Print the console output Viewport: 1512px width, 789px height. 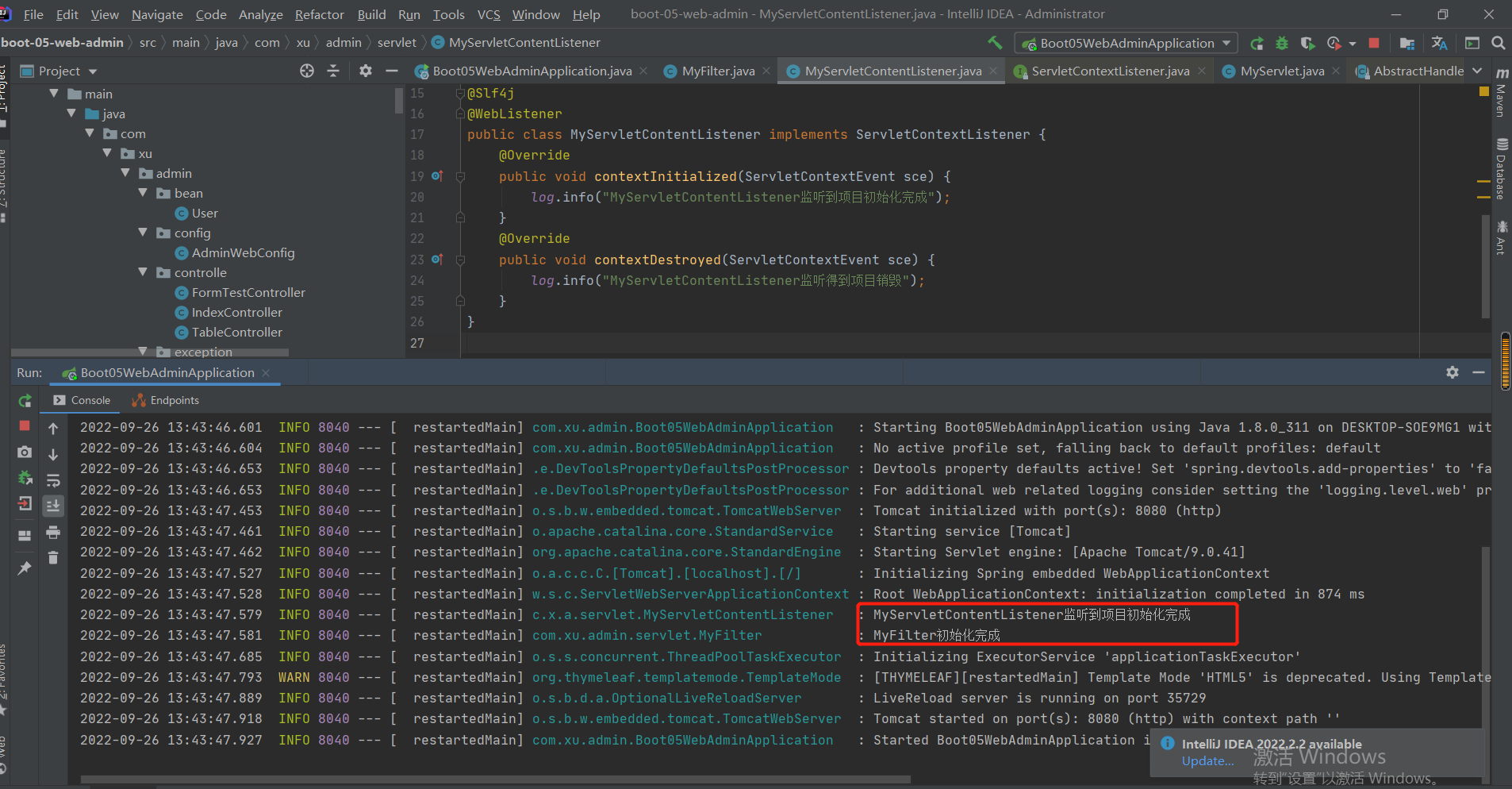(53, 532)
